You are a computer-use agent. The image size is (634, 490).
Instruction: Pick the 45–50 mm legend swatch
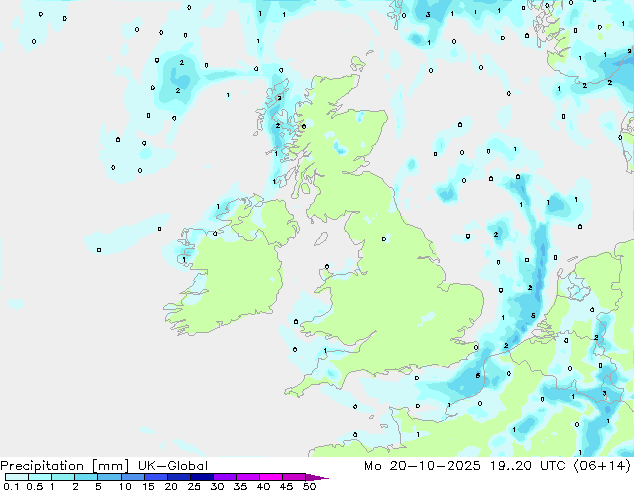(294, 477)
